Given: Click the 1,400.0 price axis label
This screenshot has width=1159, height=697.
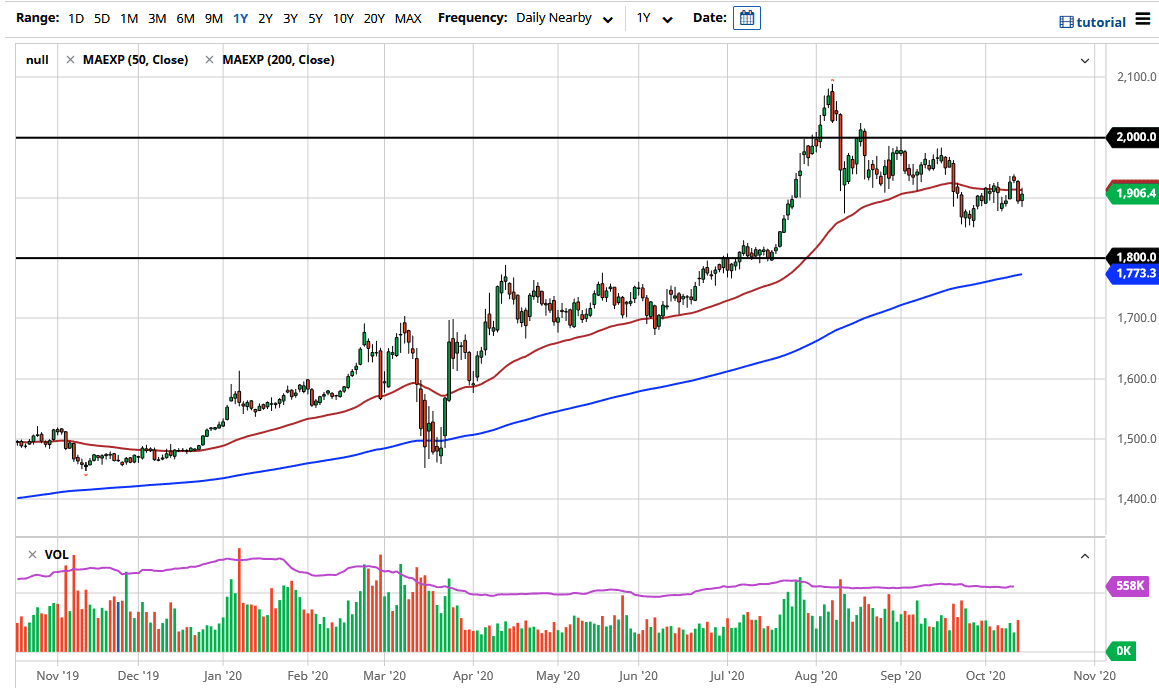Looking at the screenshot, I should 1136,499.
